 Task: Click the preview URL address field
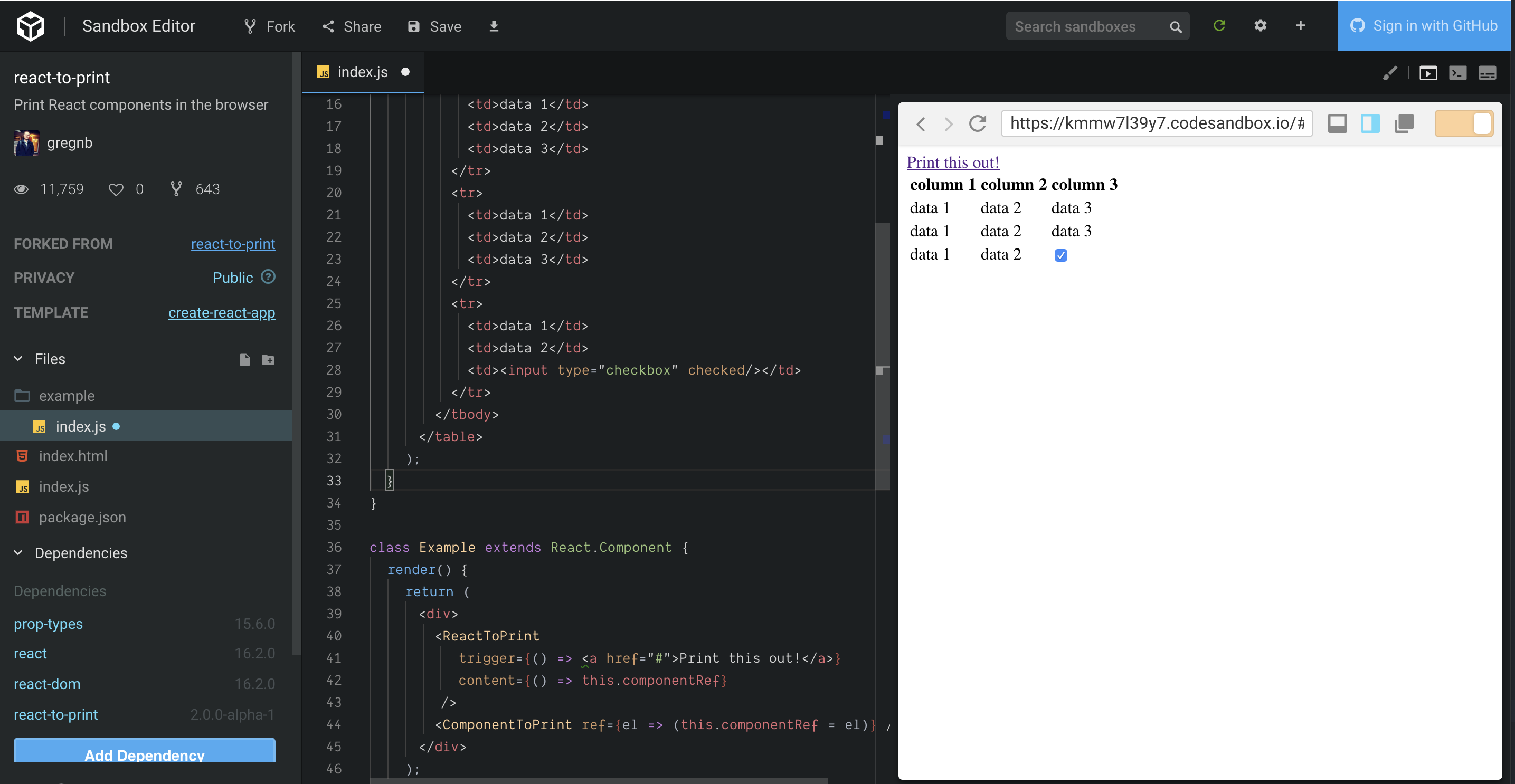[x=1156, y=123]
